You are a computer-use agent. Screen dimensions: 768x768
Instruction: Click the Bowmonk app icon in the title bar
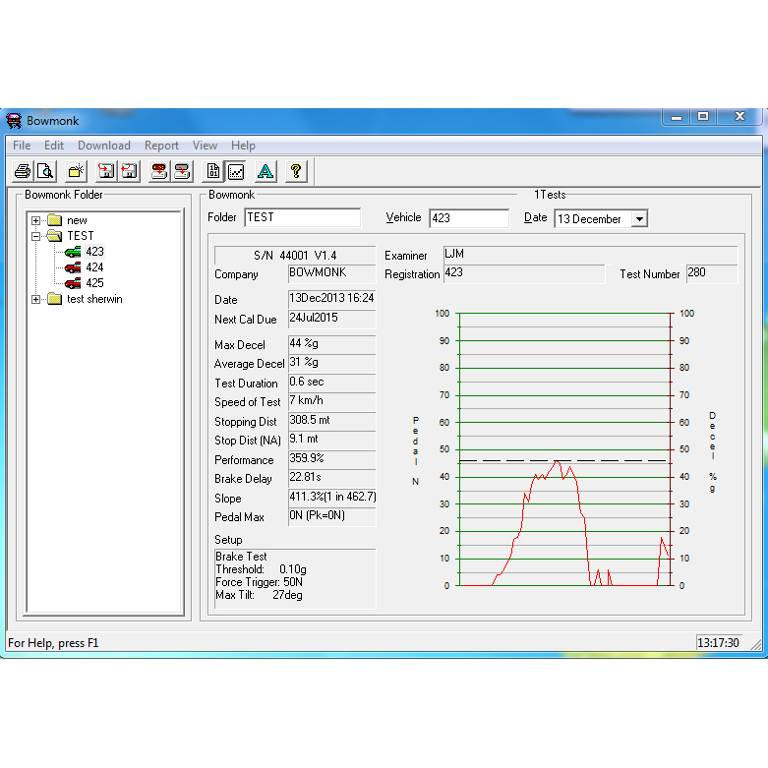(x=14, y=120)
